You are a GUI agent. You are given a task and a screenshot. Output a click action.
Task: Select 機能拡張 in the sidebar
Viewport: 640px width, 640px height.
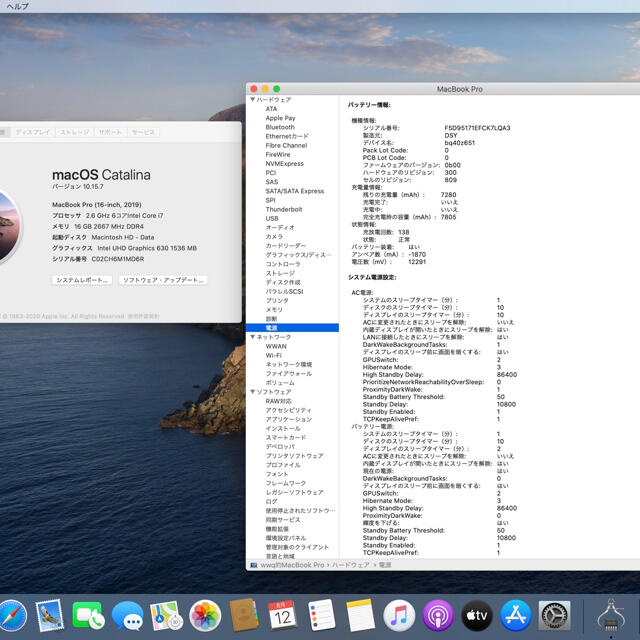277,529
